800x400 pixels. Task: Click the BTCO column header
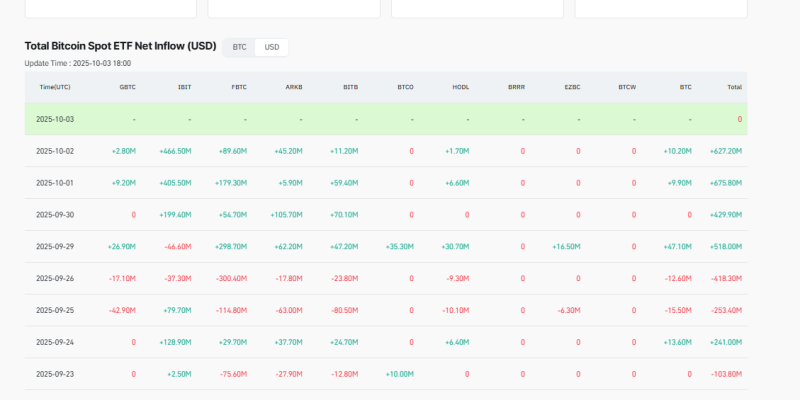(405, 87)
